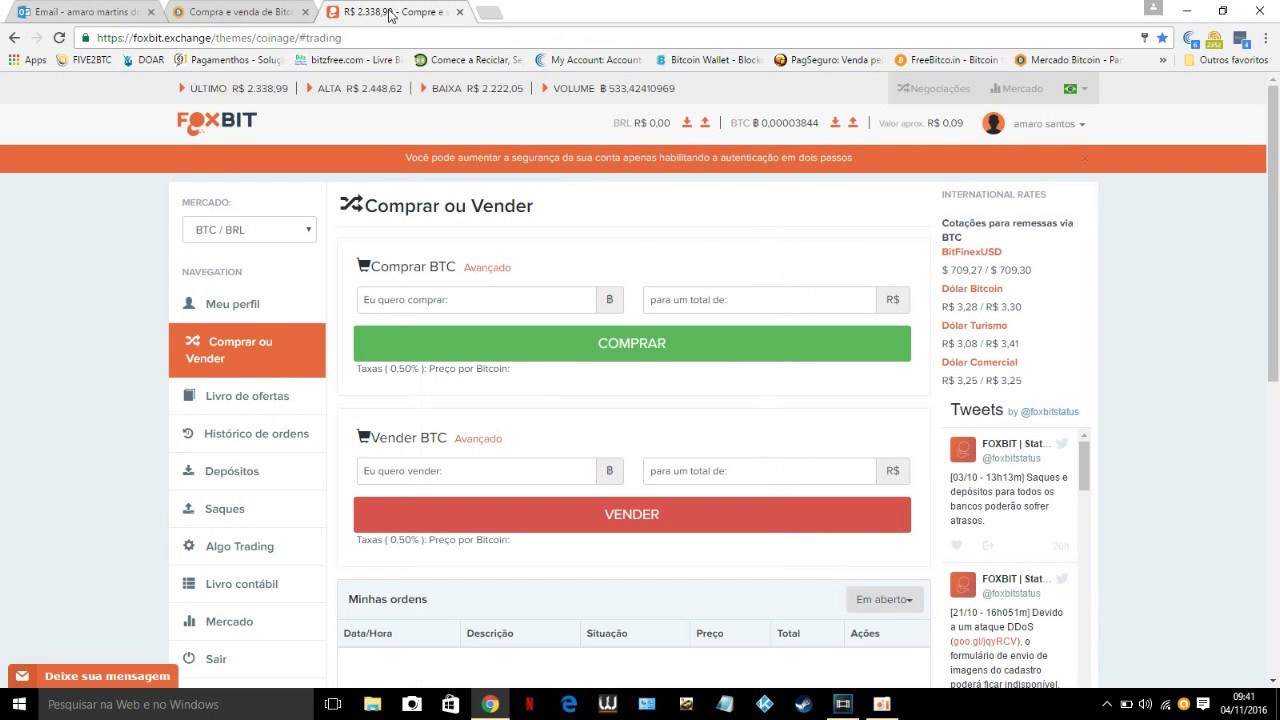Open the BTC / BRL market dropdown
The image size is (1280, 720).
(249, 230)
